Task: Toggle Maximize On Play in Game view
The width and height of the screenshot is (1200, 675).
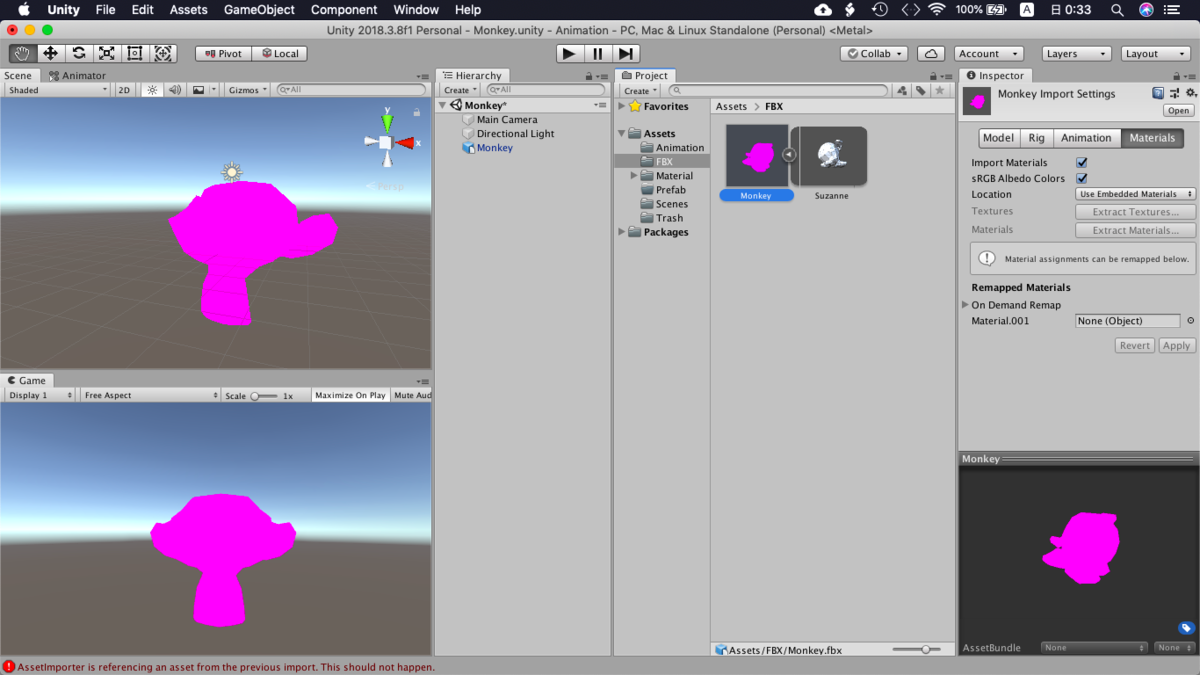Action: [x=350, y=395]
